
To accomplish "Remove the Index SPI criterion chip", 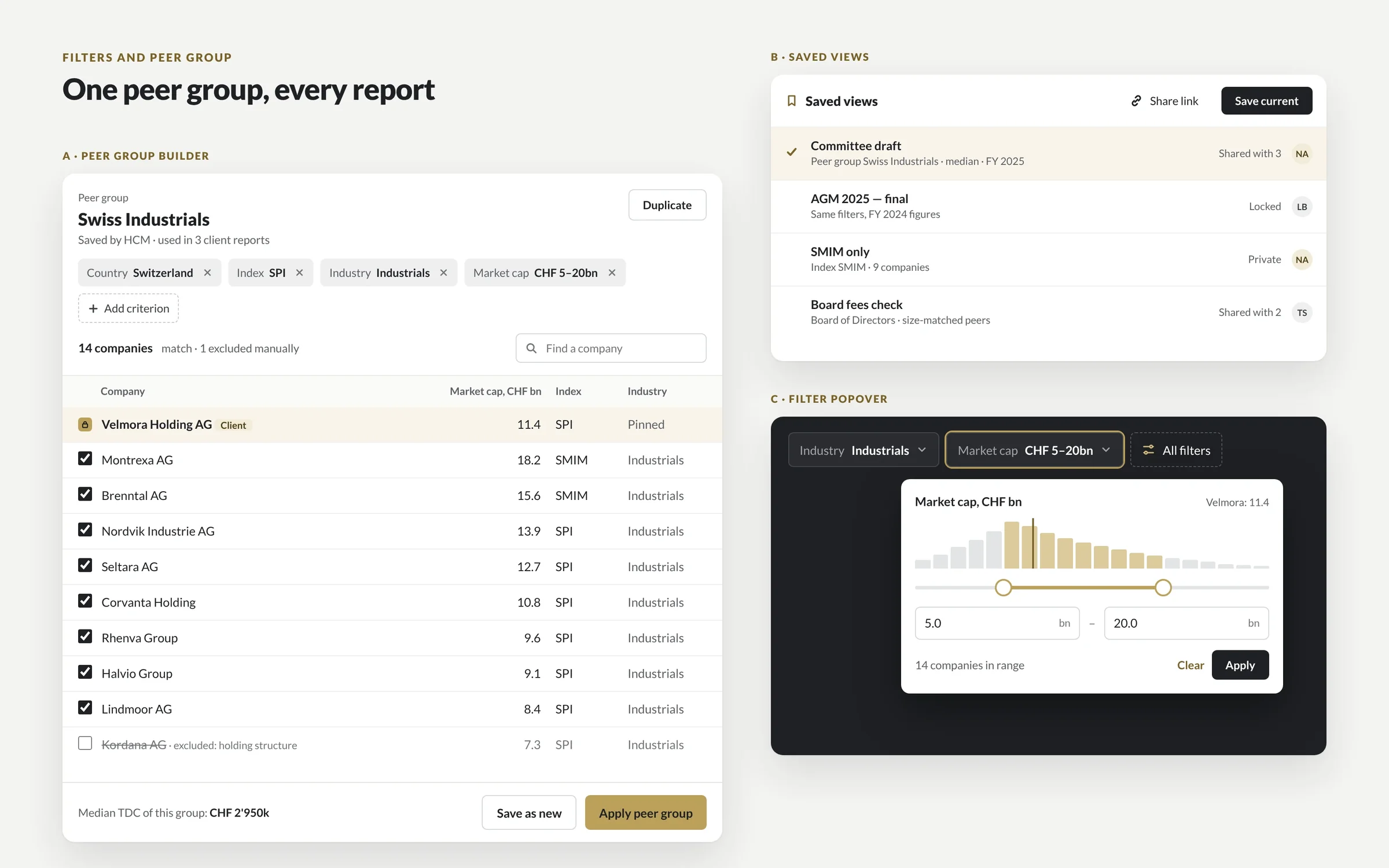I will (x=299, y=273).
